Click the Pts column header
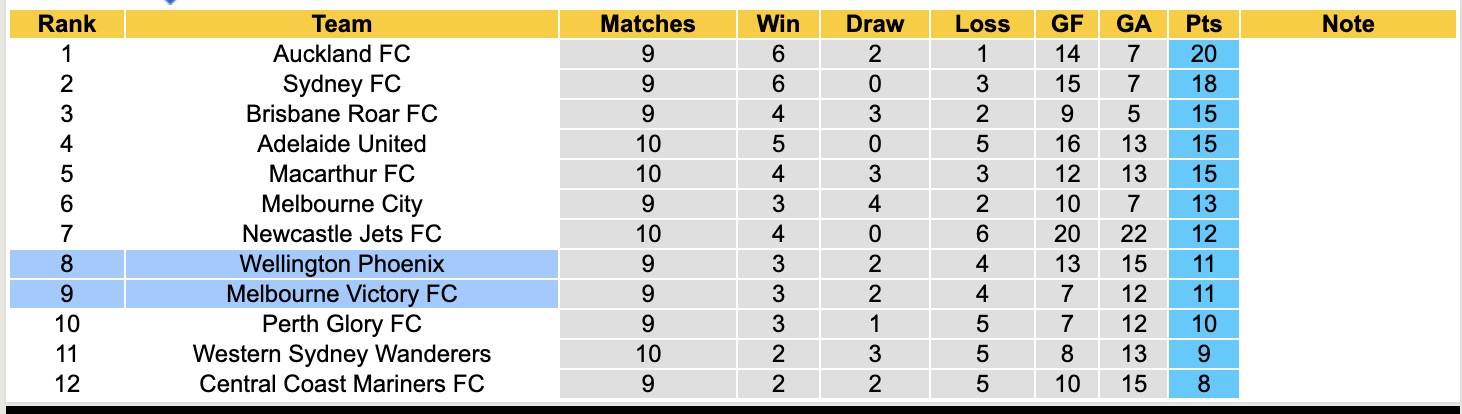The width and height of the screenshot is (1462, 414). pos(1204,24)
